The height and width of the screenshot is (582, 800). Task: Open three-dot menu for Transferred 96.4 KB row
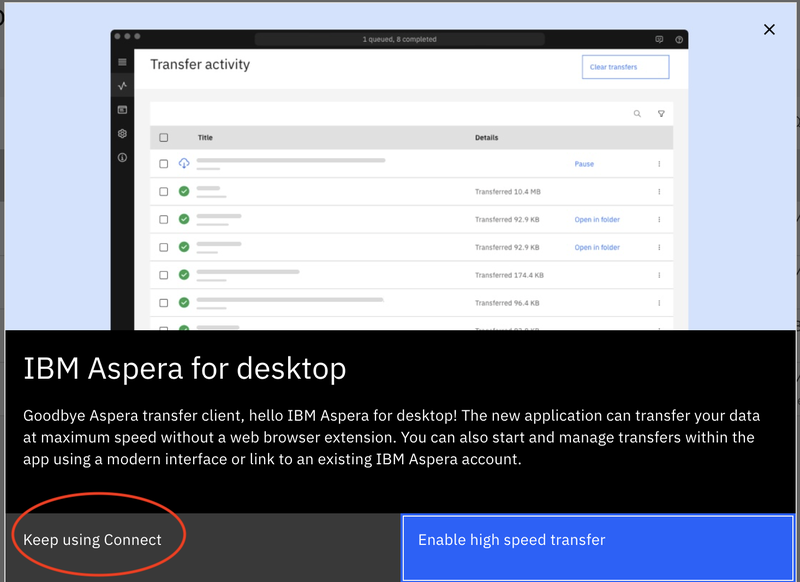tap(659, 303)
